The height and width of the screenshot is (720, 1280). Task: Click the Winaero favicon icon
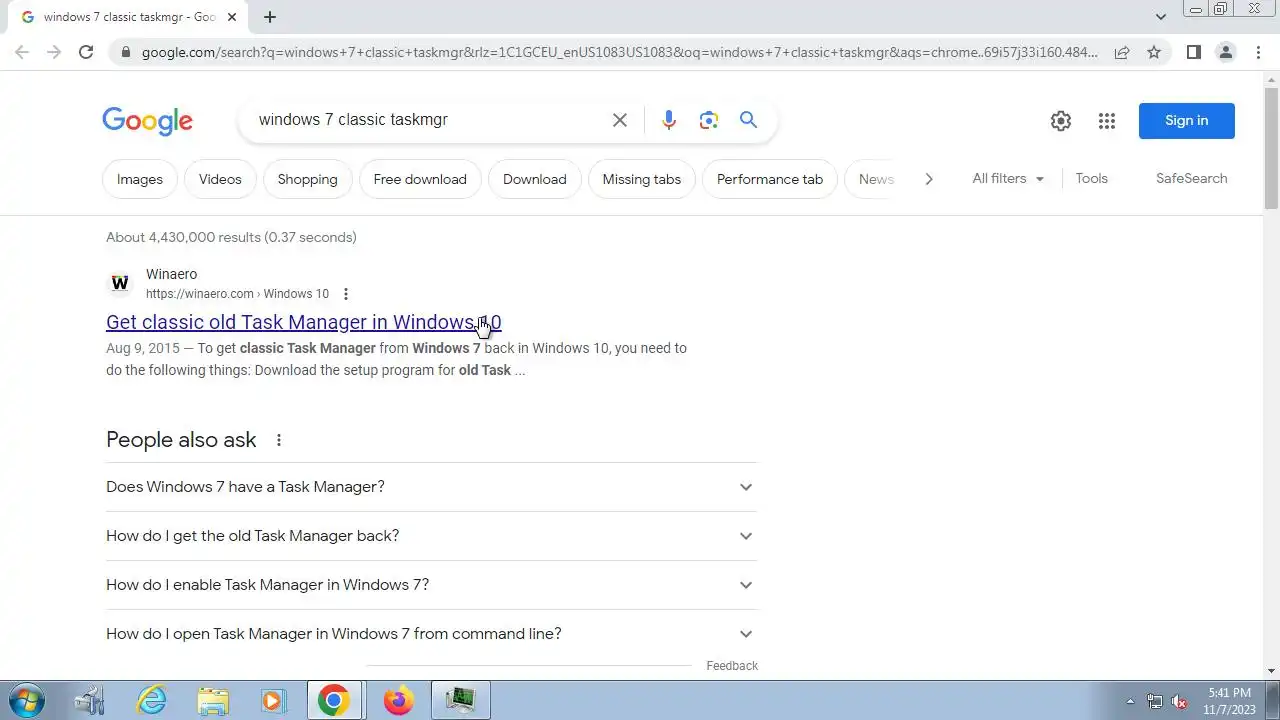[120, 283]
